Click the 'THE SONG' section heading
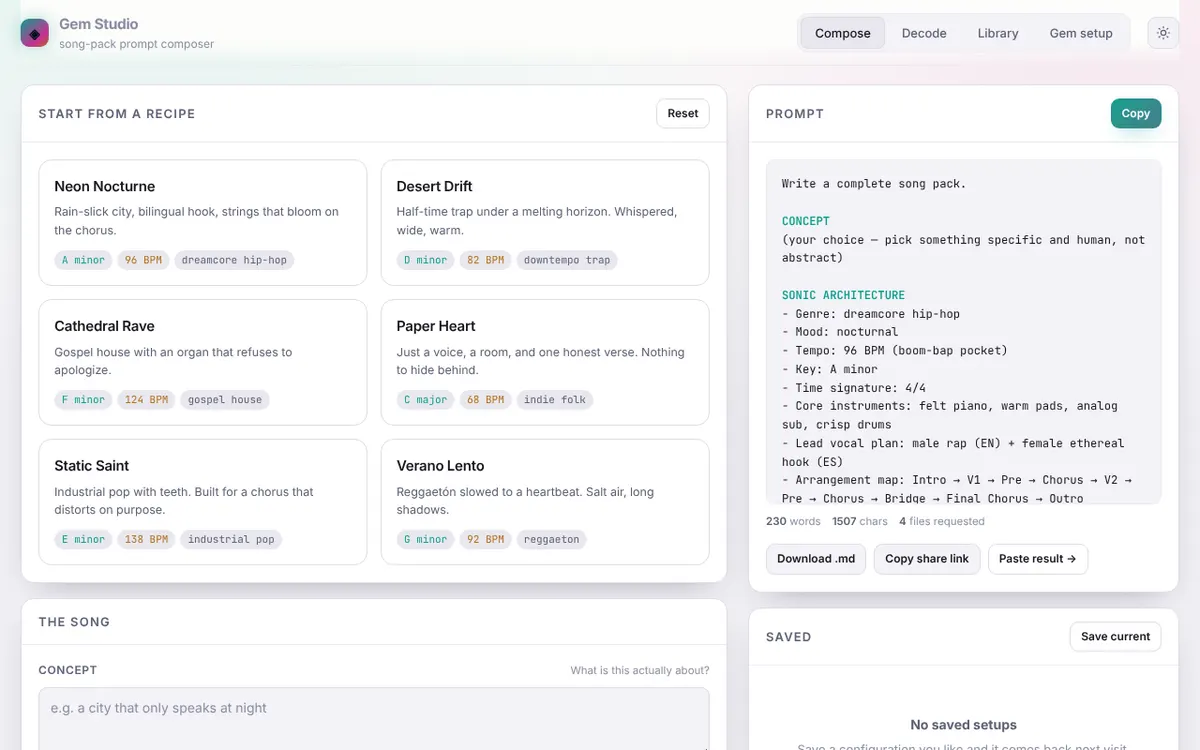Viewport: 1200px width, 750px height. pyautogui.click(x=74, y=622)
